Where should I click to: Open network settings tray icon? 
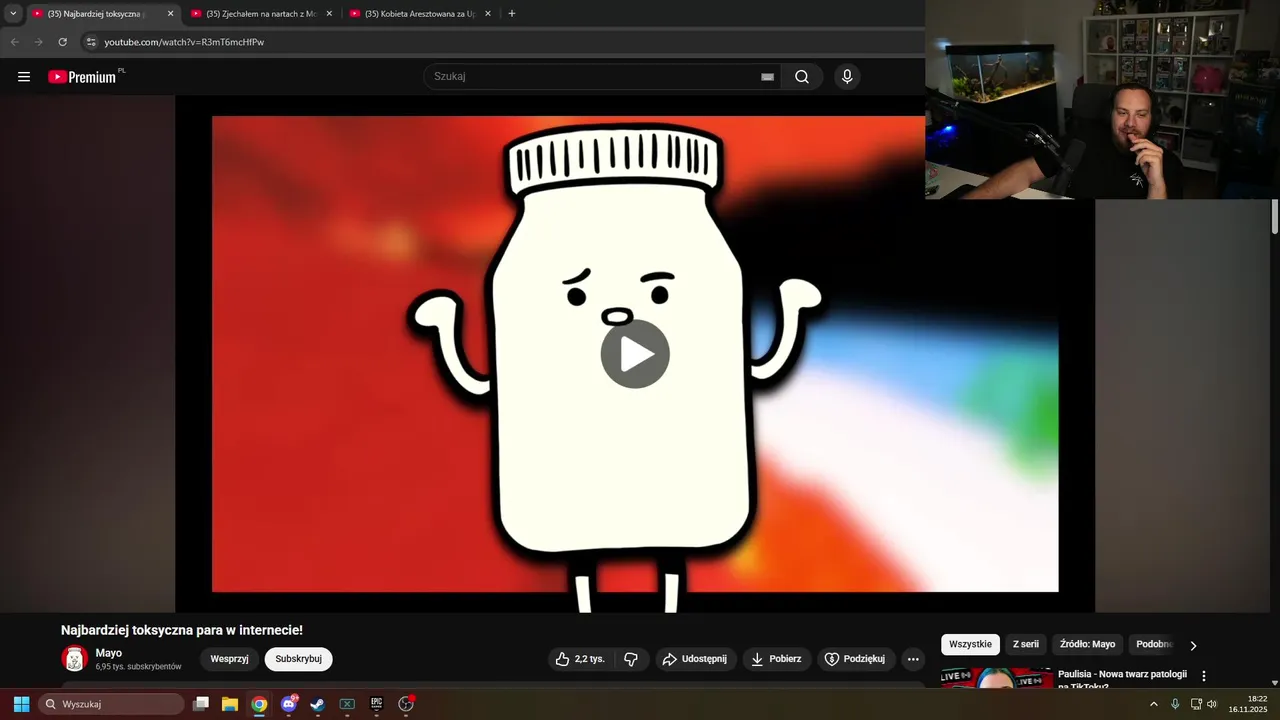(1196, 704)
